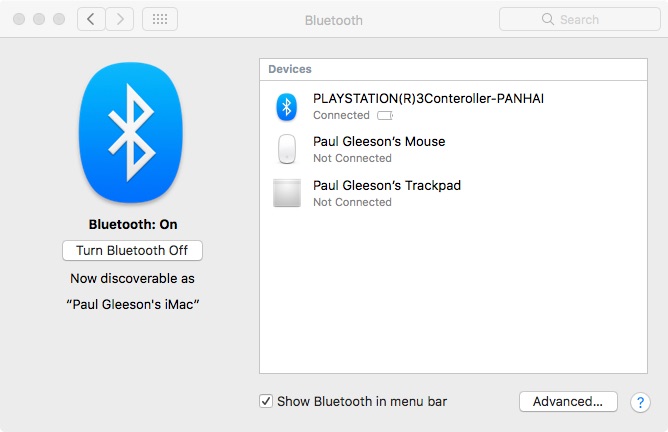Select PLAYSTATION(R)3Conteroller-PANHAI device name
The width and height of the screenshot is (668, 432).
[x=428, y=98]
